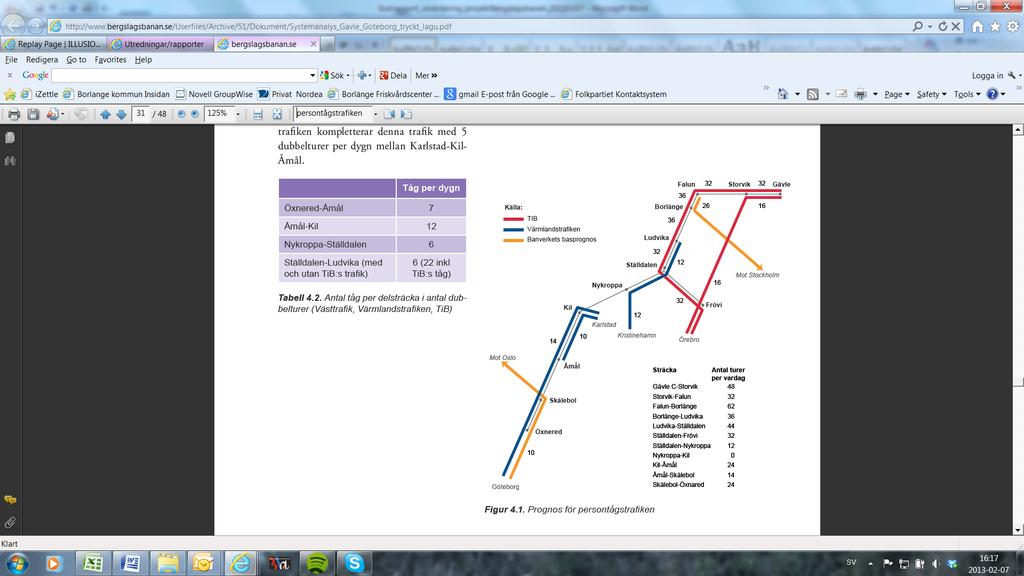Open Tools menu dropdown

[x=967, y=94]
